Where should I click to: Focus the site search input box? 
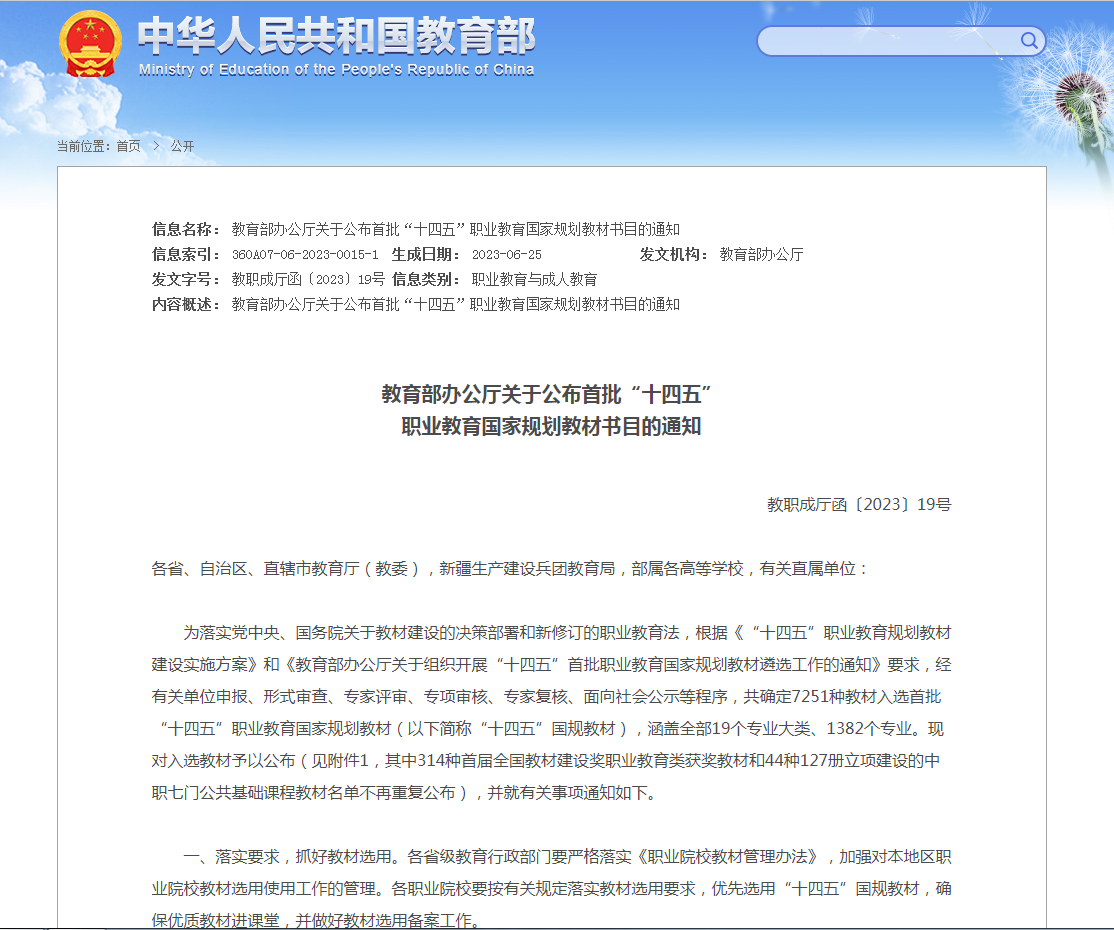coord(888,41)
